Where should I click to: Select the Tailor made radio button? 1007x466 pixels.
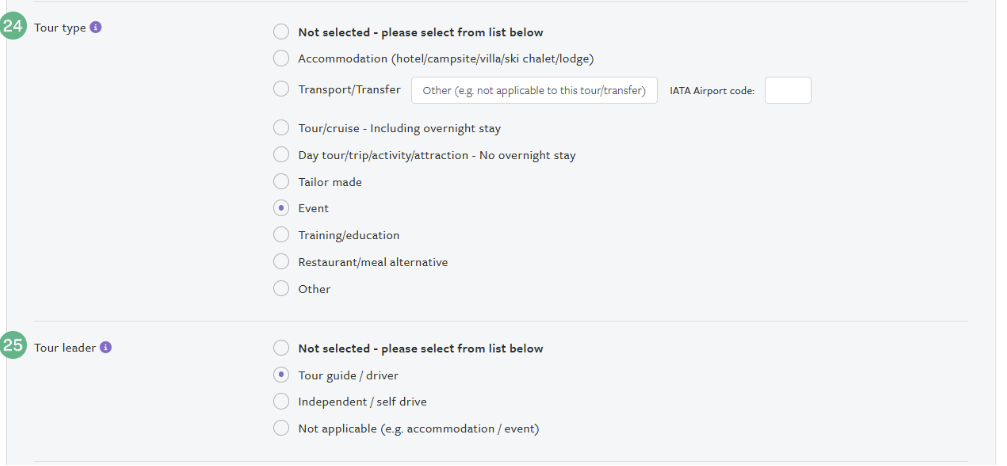(x=281, y=182)
